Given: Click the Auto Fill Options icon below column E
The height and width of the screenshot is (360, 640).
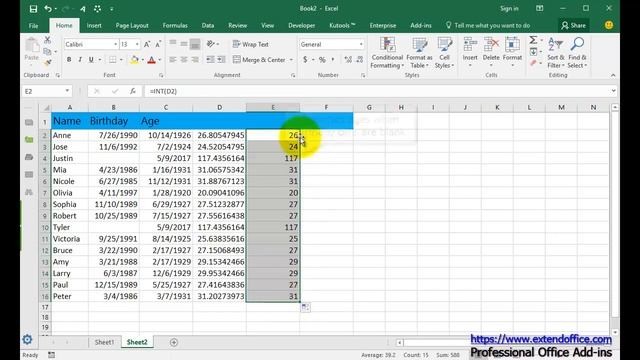Looking at the screenshot, I should (x=305, y=307).
